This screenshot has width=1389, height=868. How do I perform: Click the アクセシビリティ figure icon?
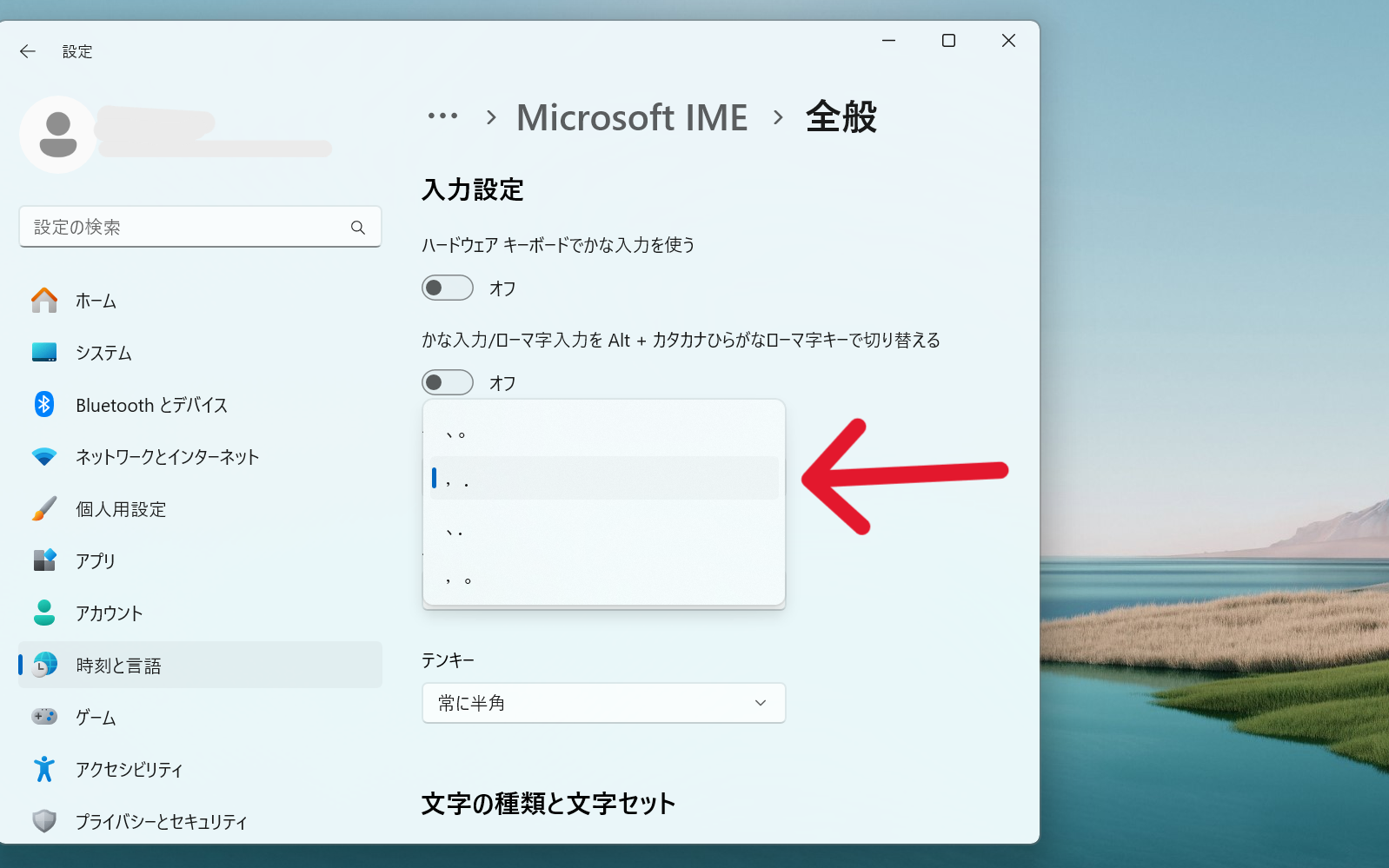click(x=44, y=769)
